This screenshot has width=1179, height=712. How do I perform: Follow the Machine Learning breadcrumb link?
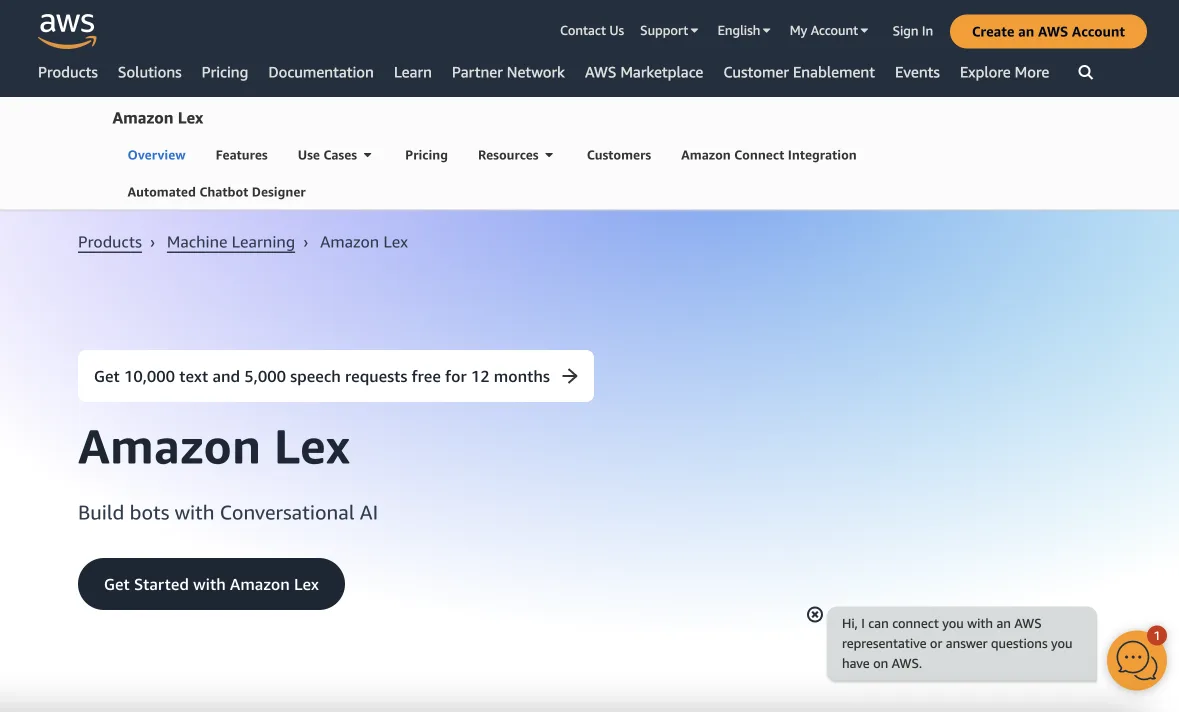coord(230,242)
